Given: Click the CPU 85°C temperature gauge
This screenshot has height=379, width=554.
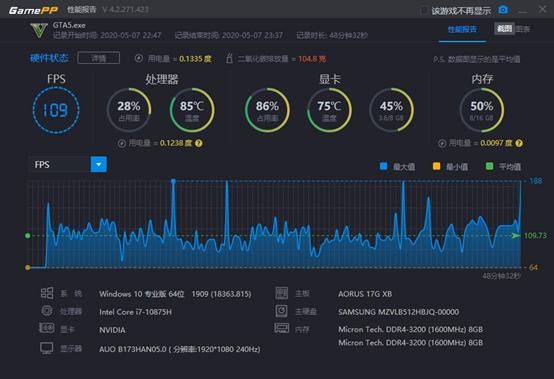Looking at the screenshot, I should [192, 110].
